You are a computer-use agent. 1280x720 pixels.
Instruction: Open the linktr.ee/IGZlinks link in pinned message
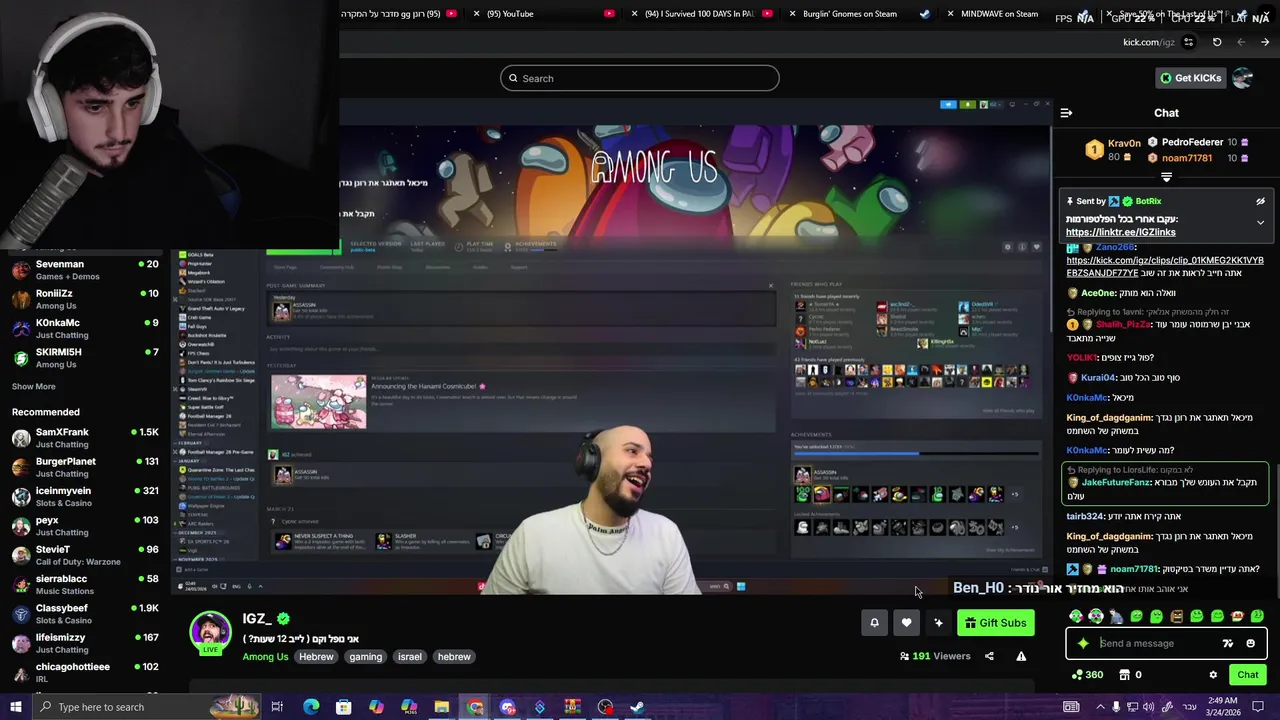(x=1120, y=232)
